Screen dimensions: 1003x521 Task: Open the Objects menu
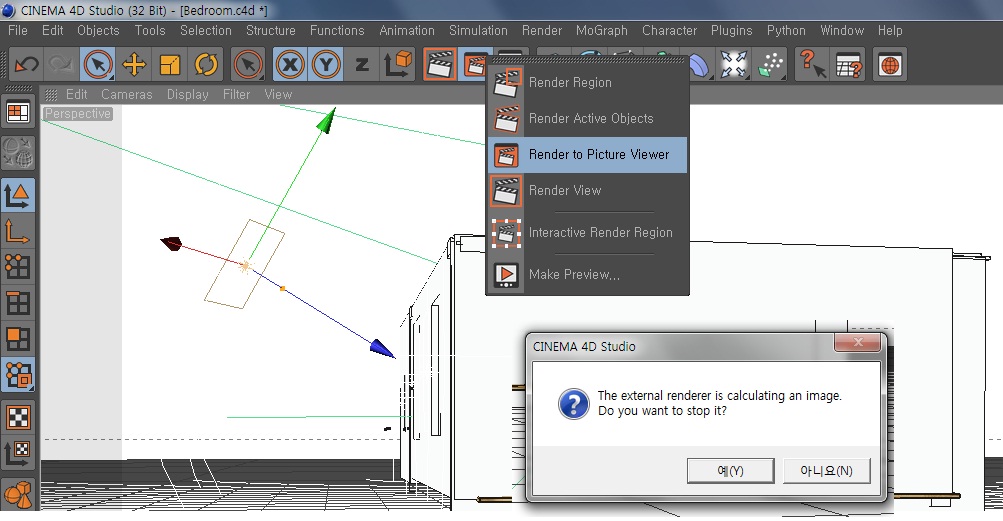click(x=98, y=31)
